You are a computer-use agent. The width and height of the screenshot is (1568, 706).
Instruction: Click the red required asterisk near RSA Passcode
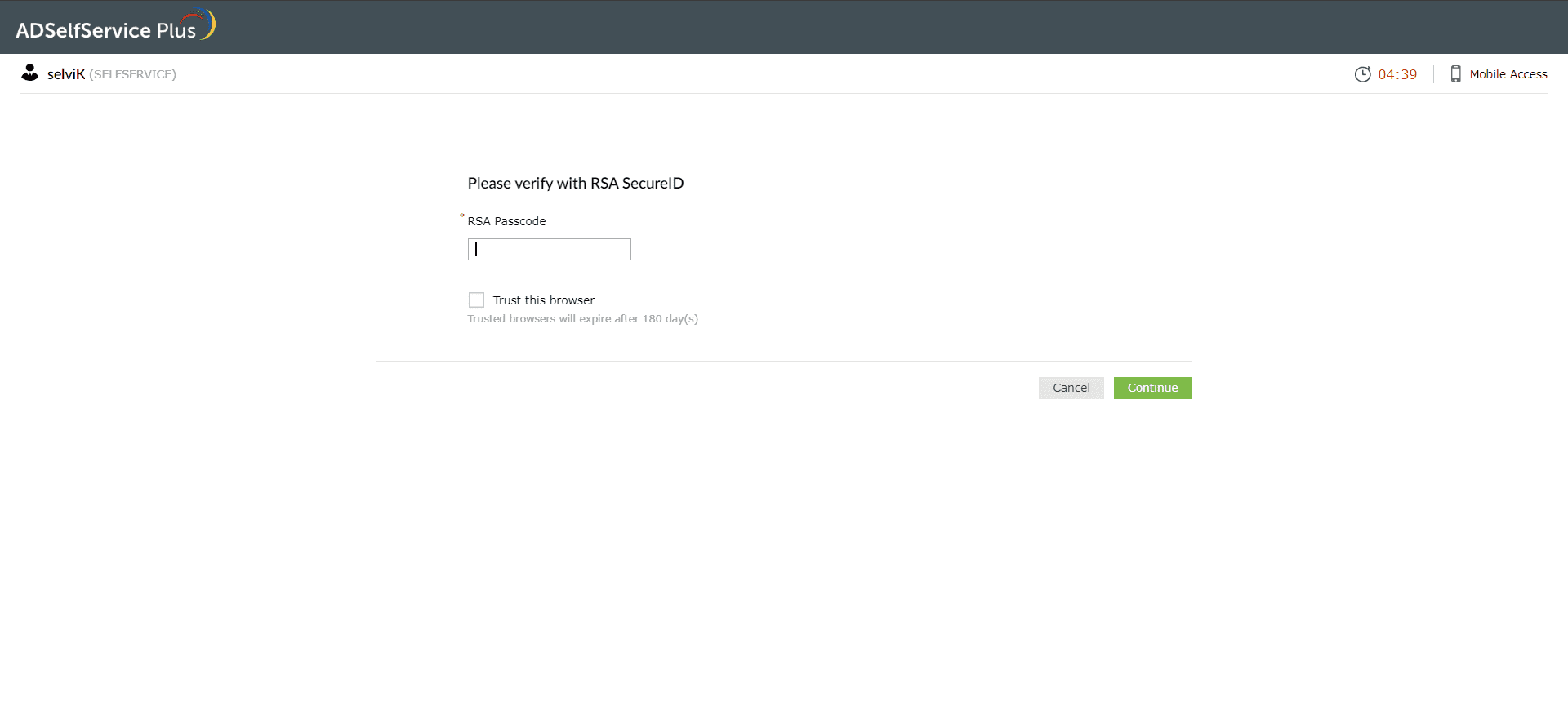[x=461, y=216]
